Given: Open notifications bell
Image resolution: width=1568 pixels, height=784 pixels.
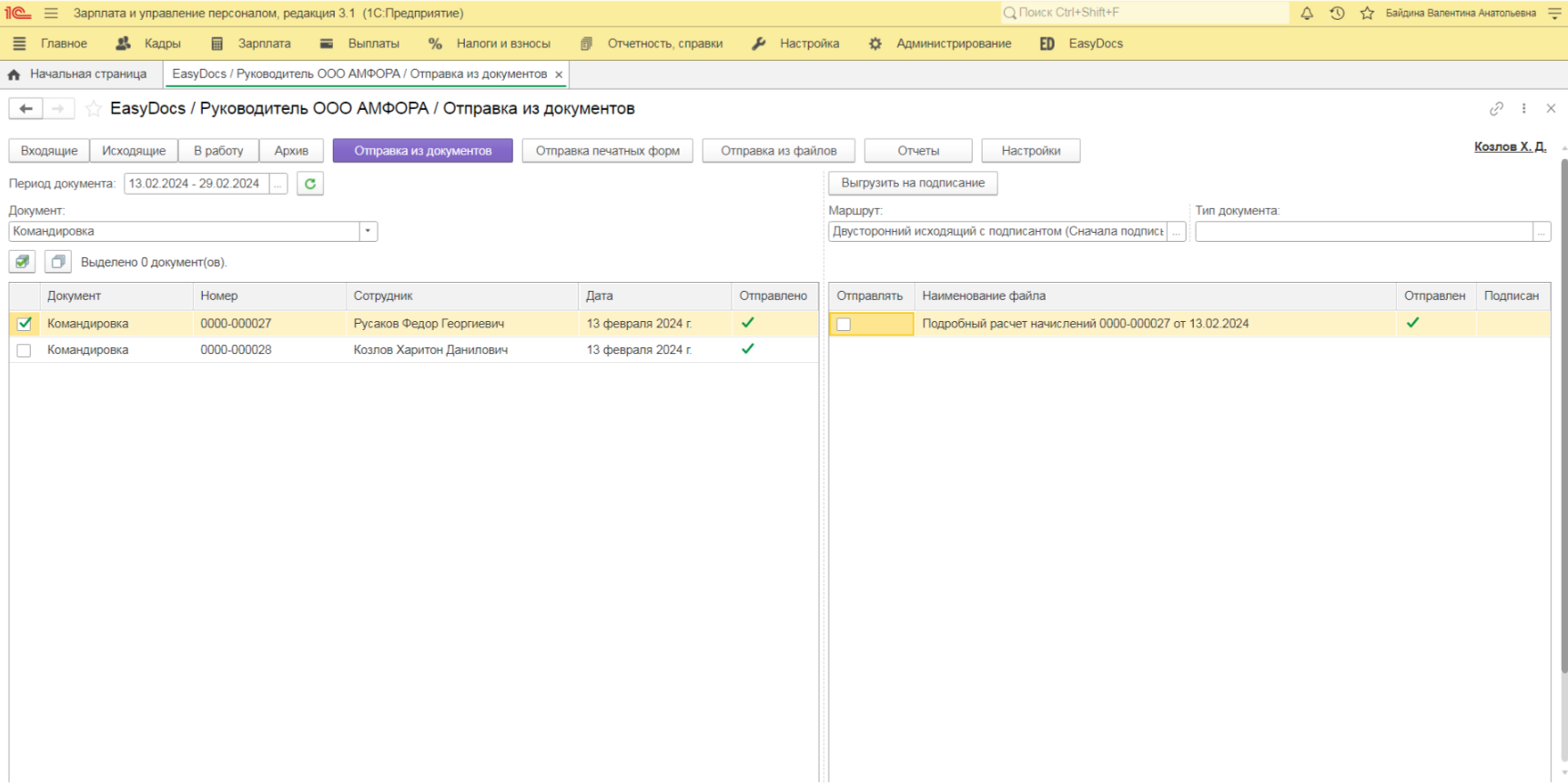Looking at the screenshot, I should (x=1307, y=13).
